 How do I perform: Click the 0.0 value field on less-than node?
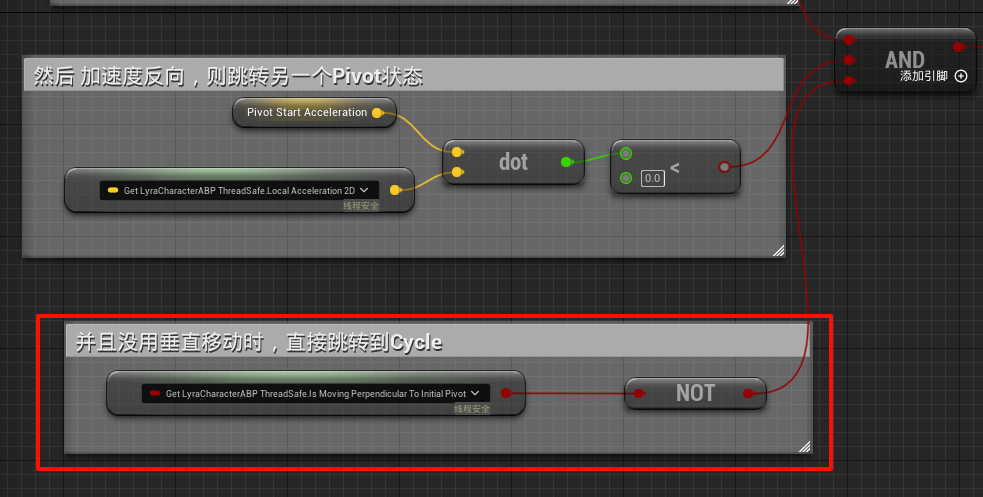pyautogui.click(x=653, y=179)
